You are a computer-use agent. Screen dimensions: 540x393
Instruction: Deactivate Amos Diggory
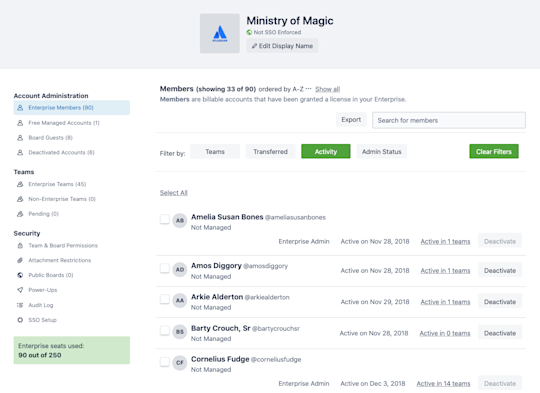(500, 271)
